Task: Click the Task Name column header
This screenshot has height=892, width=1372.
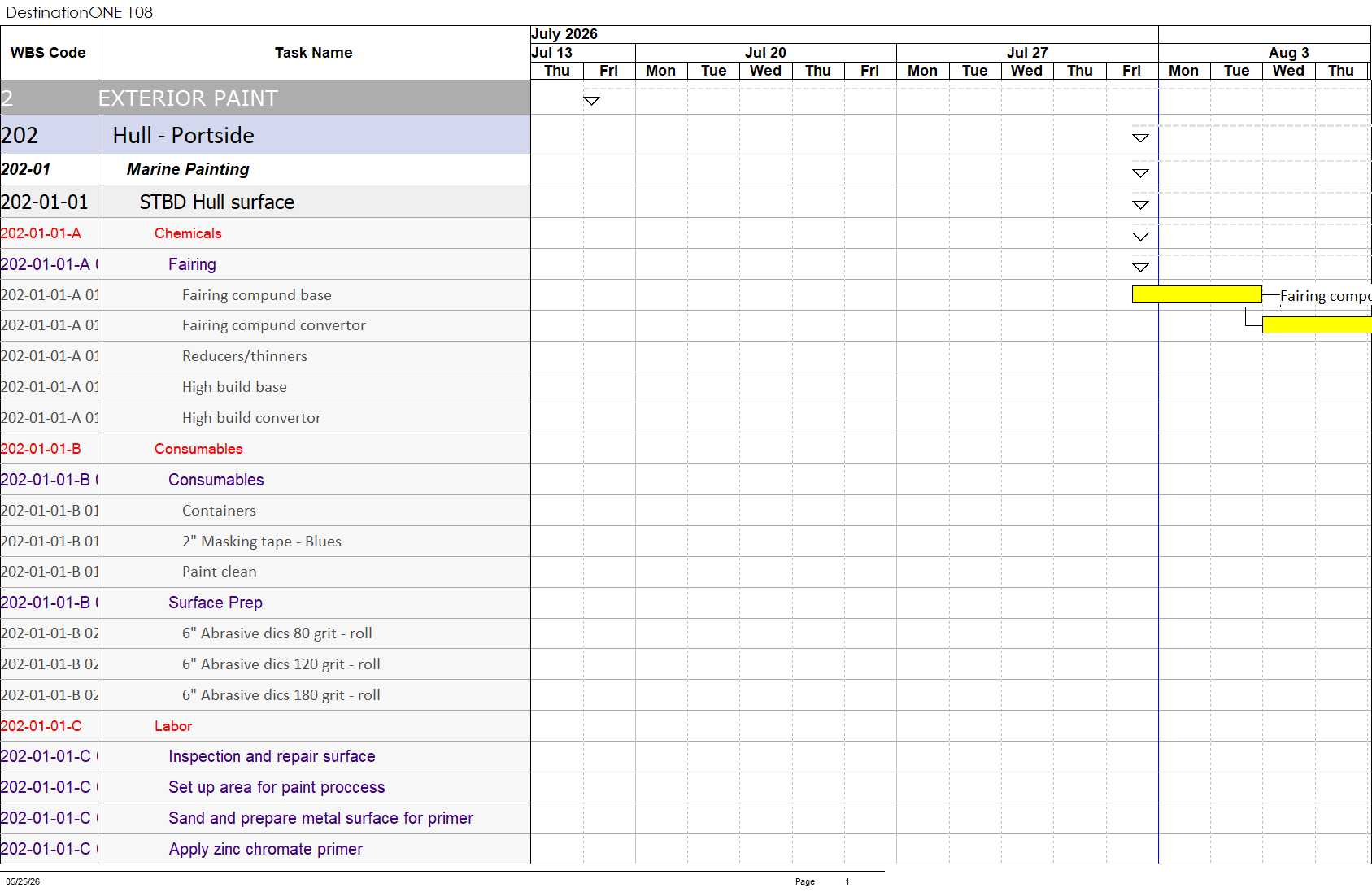Action: tap(314, 53)
